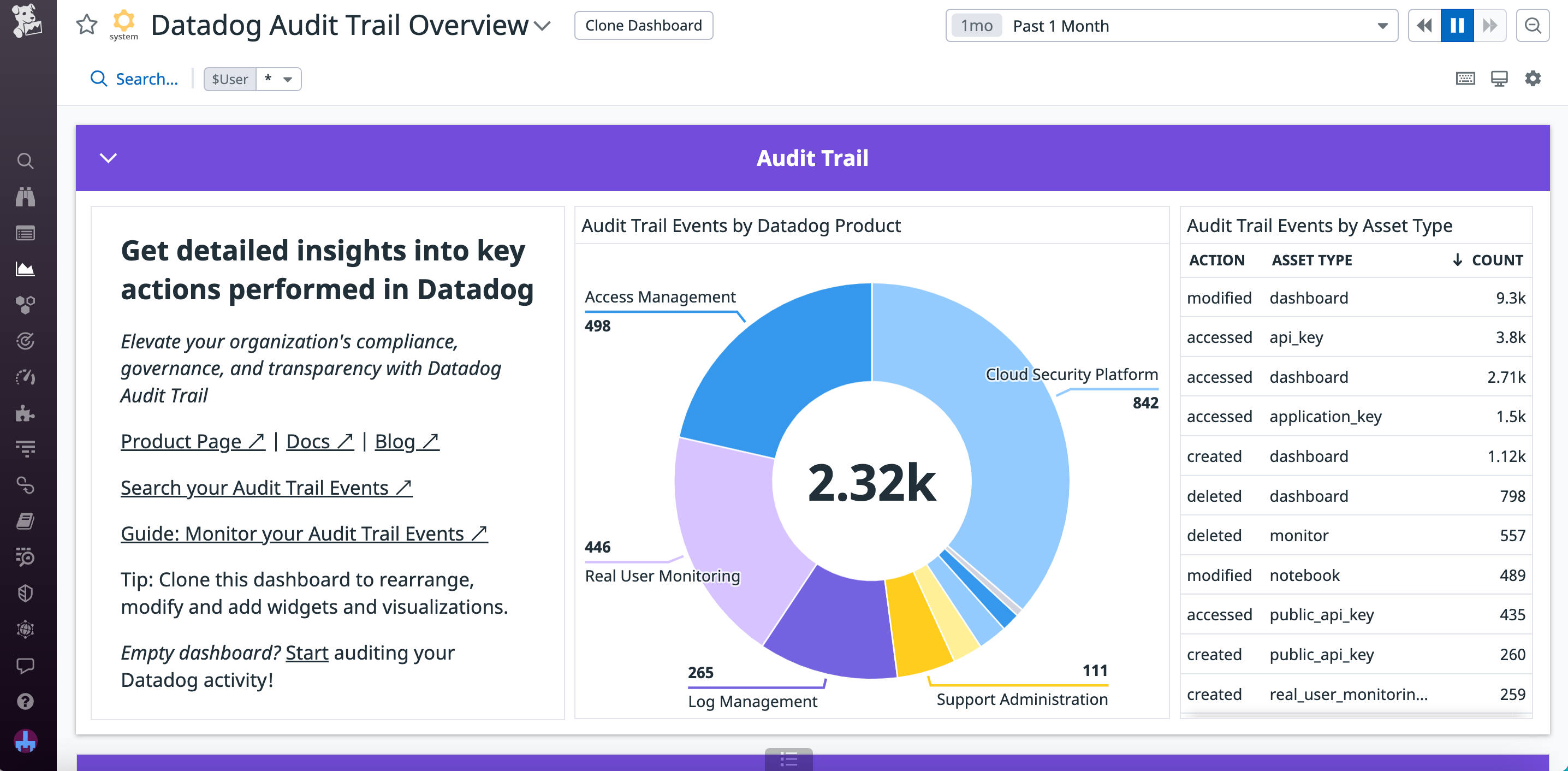Open the Dashboards graph icon in sidebar

(25, 269)
